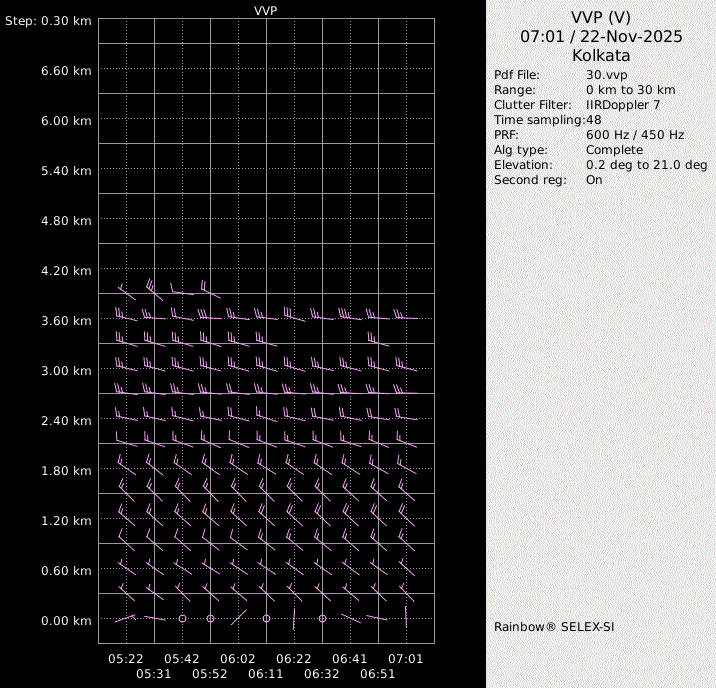Click the VVP title above the chart
716x688 pixels.
tap(266, 10)
